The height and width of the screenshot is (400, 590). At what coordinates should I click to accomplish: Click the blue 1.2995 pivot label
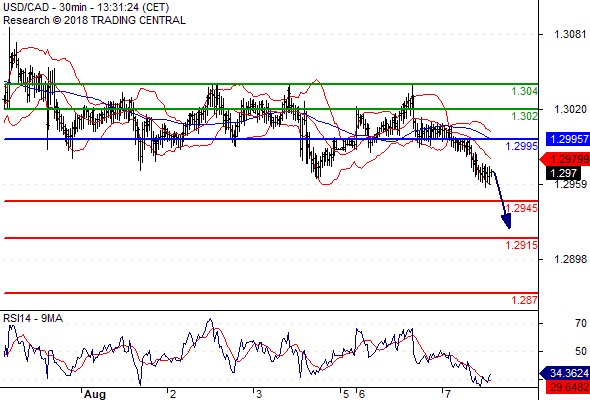522,146
